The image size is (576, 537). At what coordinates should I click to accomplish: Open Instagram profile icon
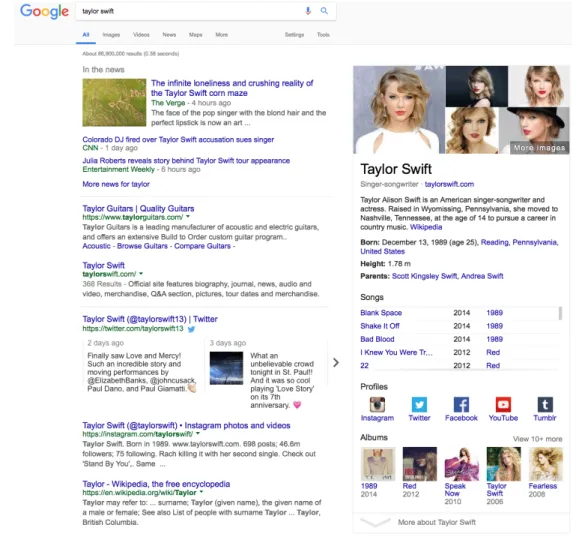click(x=377, y=405)
